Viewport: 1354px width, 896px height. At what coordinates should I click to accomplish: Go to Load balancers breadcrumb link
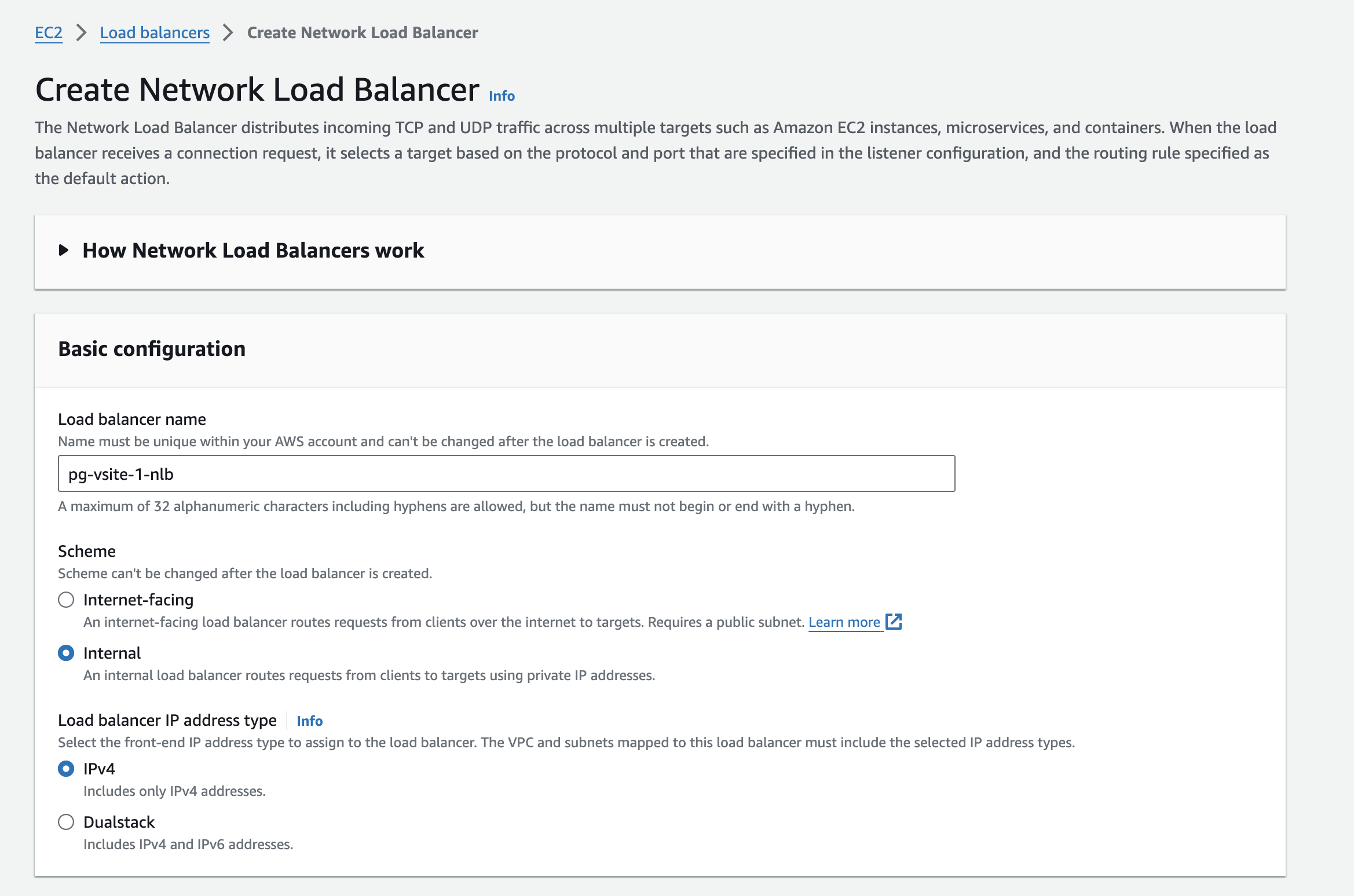(x=155, y=32)
